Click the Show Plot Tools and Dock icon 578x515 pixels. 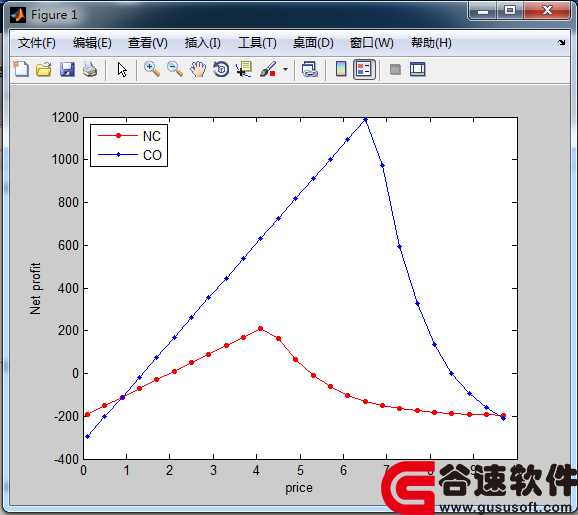tap(418, 69)
